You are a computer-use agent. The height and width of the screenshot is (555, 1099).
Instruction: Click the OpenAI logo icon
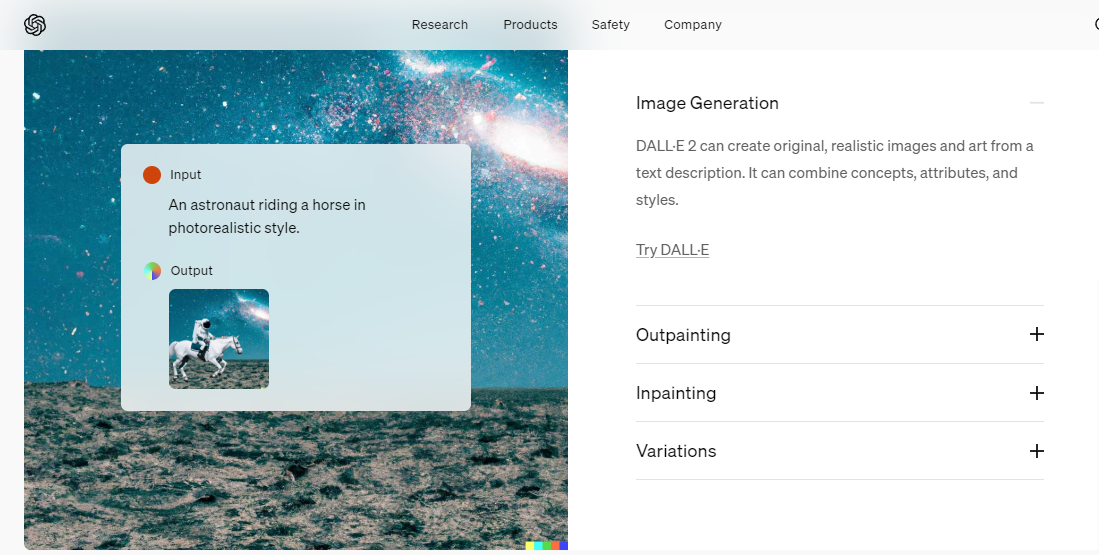tap(35, 25)
